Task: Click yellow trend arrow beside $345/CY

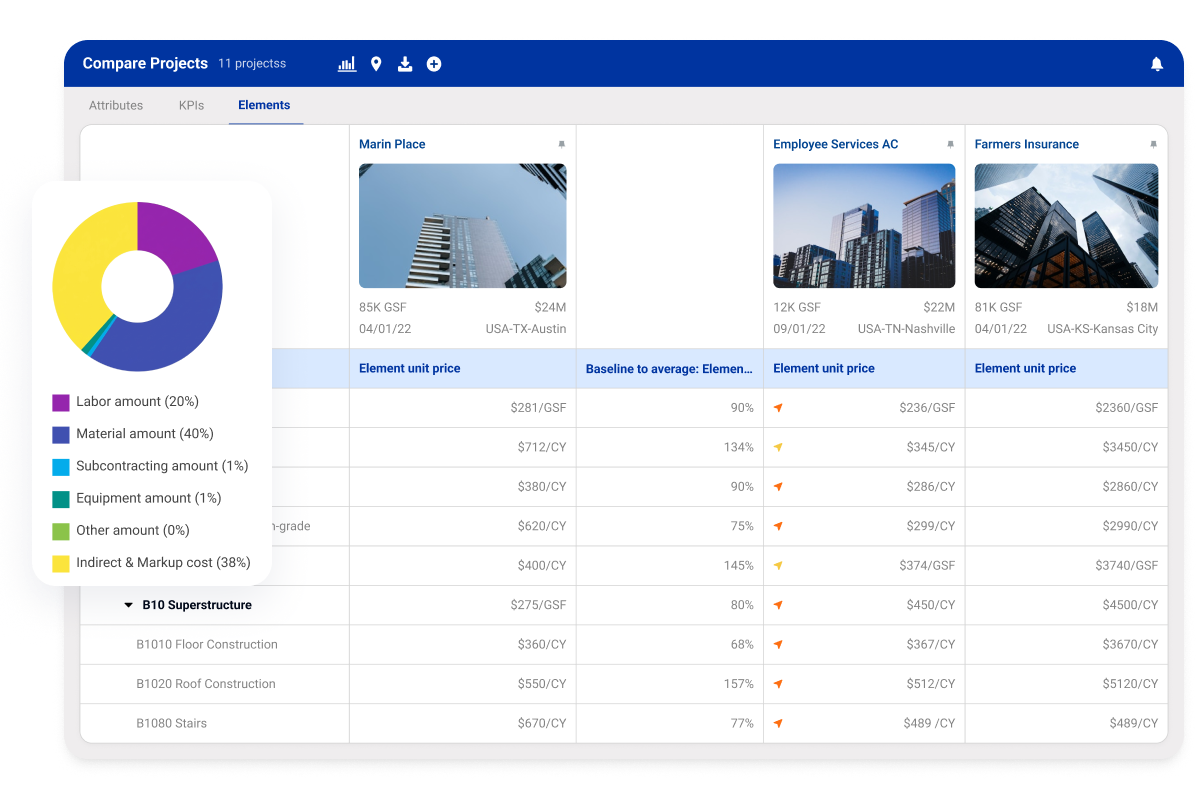Action: [778, 447]
